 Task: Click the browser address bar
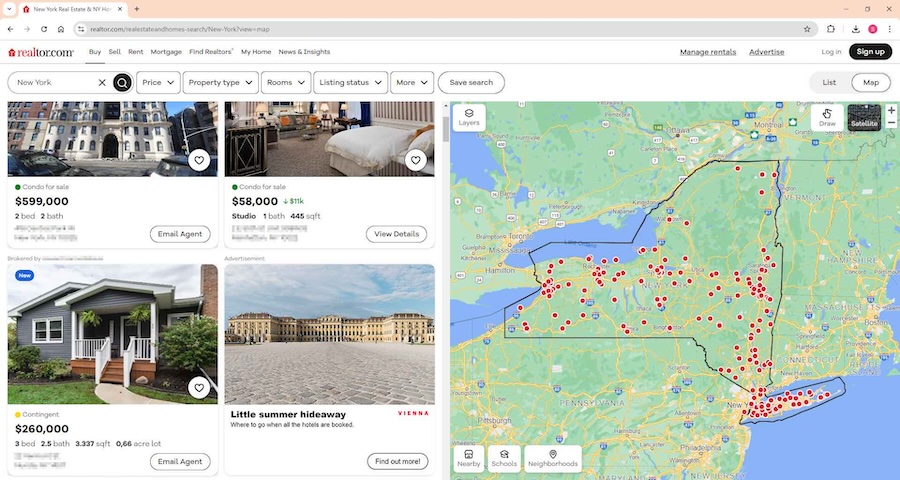coord(445,29)
